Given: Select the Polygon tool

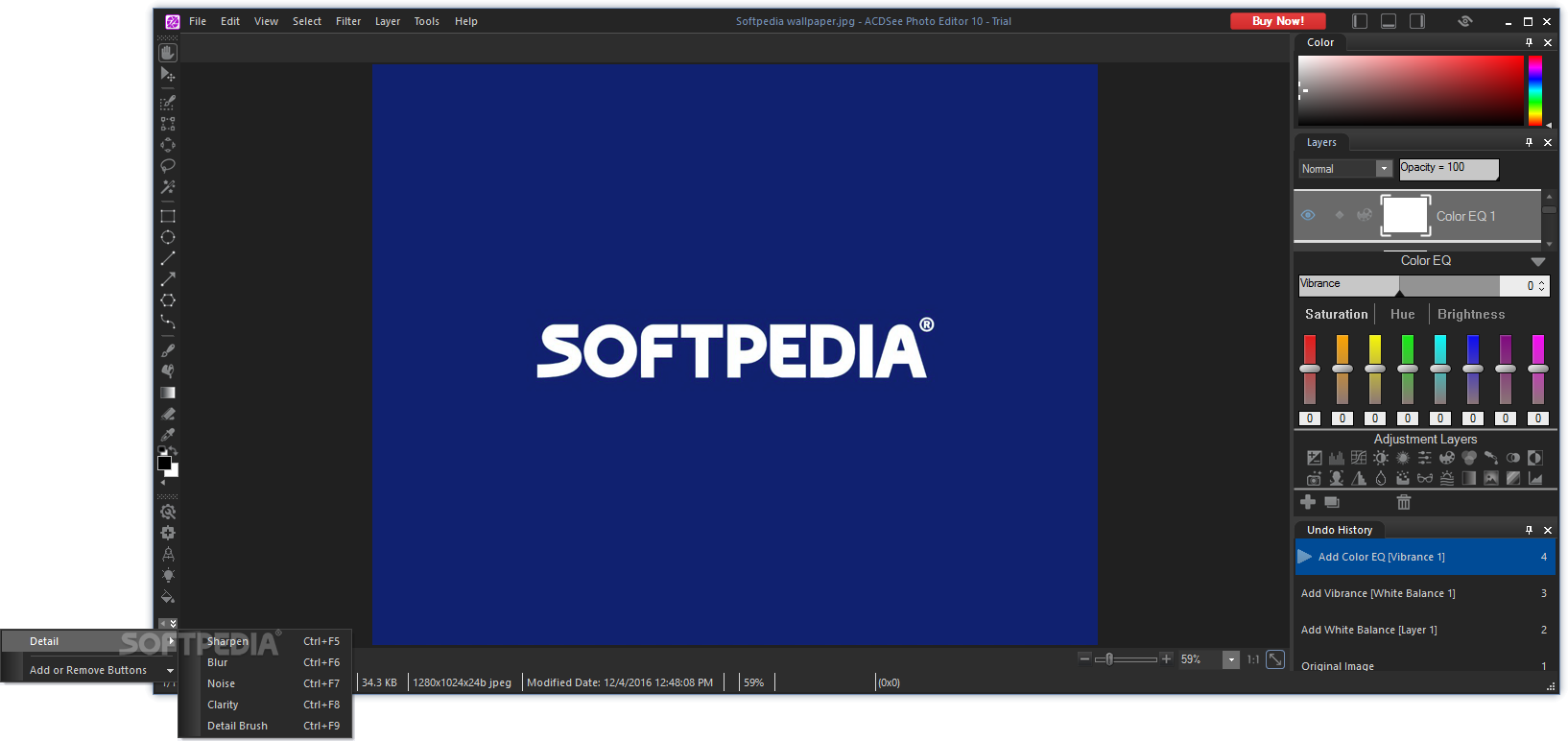Looking at the screenshot, I should [168, 300].
